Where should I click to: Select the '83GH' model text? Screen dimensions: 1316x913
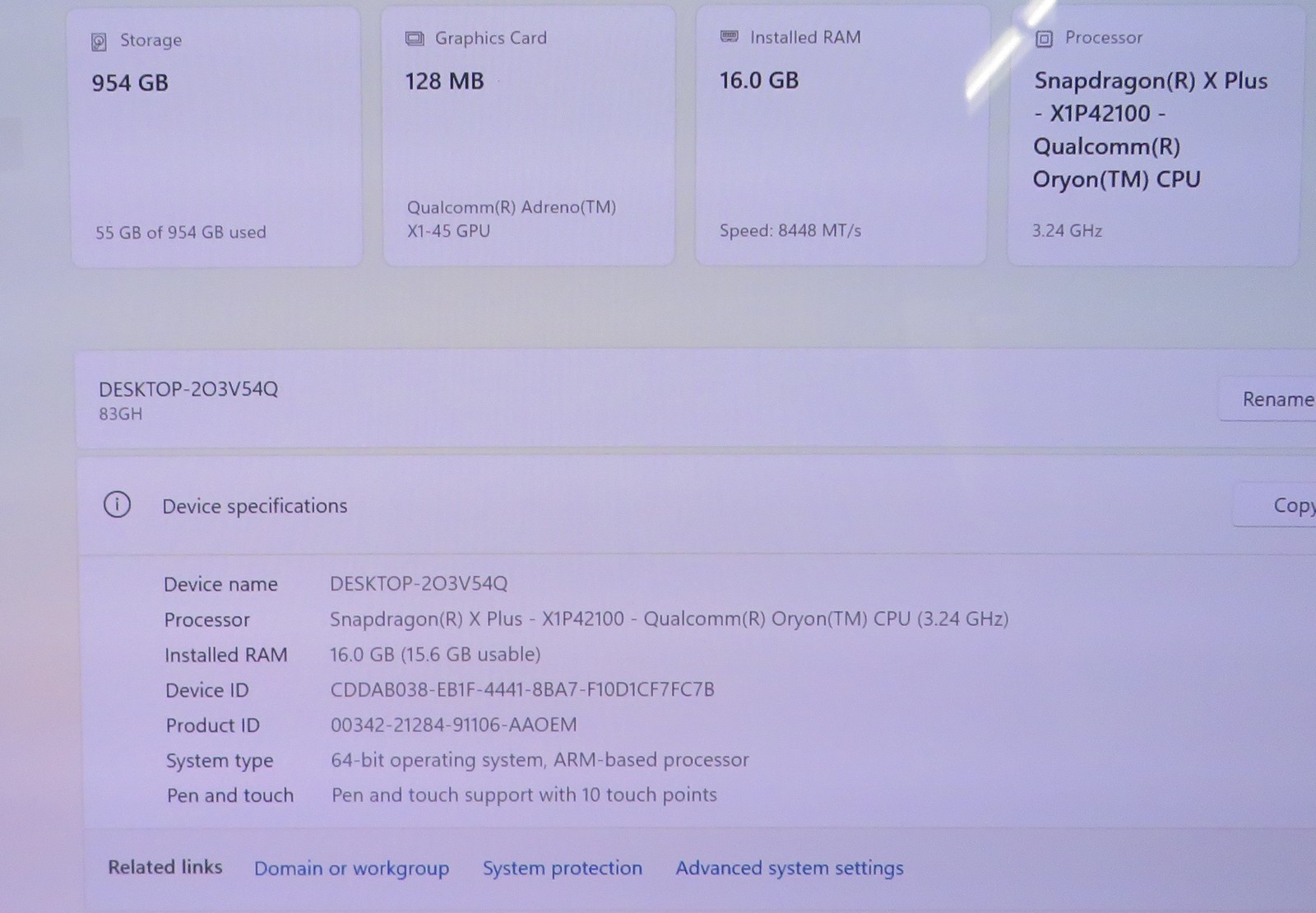[121, 415]
